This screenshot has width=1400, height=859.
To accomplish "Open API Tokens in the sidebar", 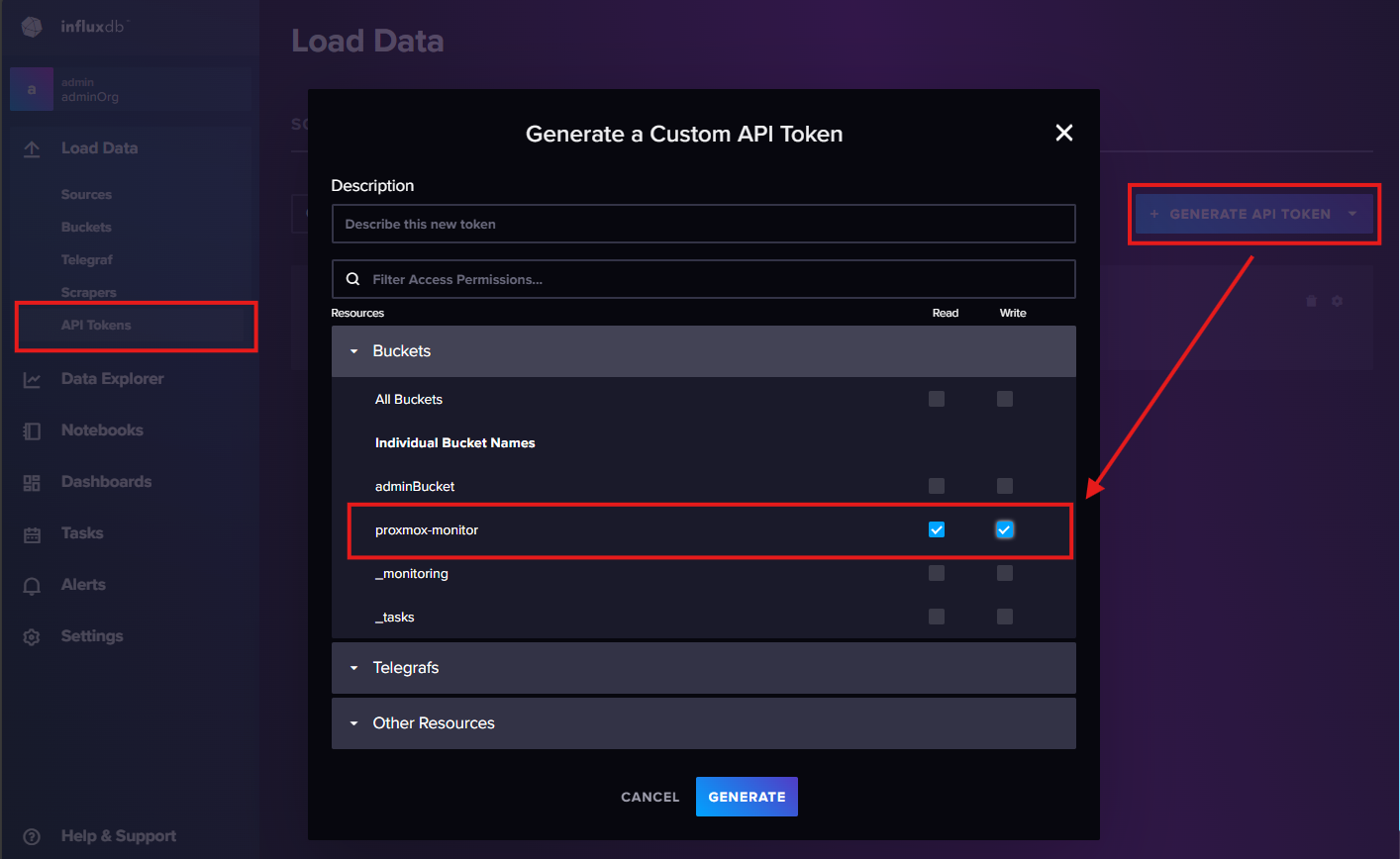I will (x=96, y=326).
